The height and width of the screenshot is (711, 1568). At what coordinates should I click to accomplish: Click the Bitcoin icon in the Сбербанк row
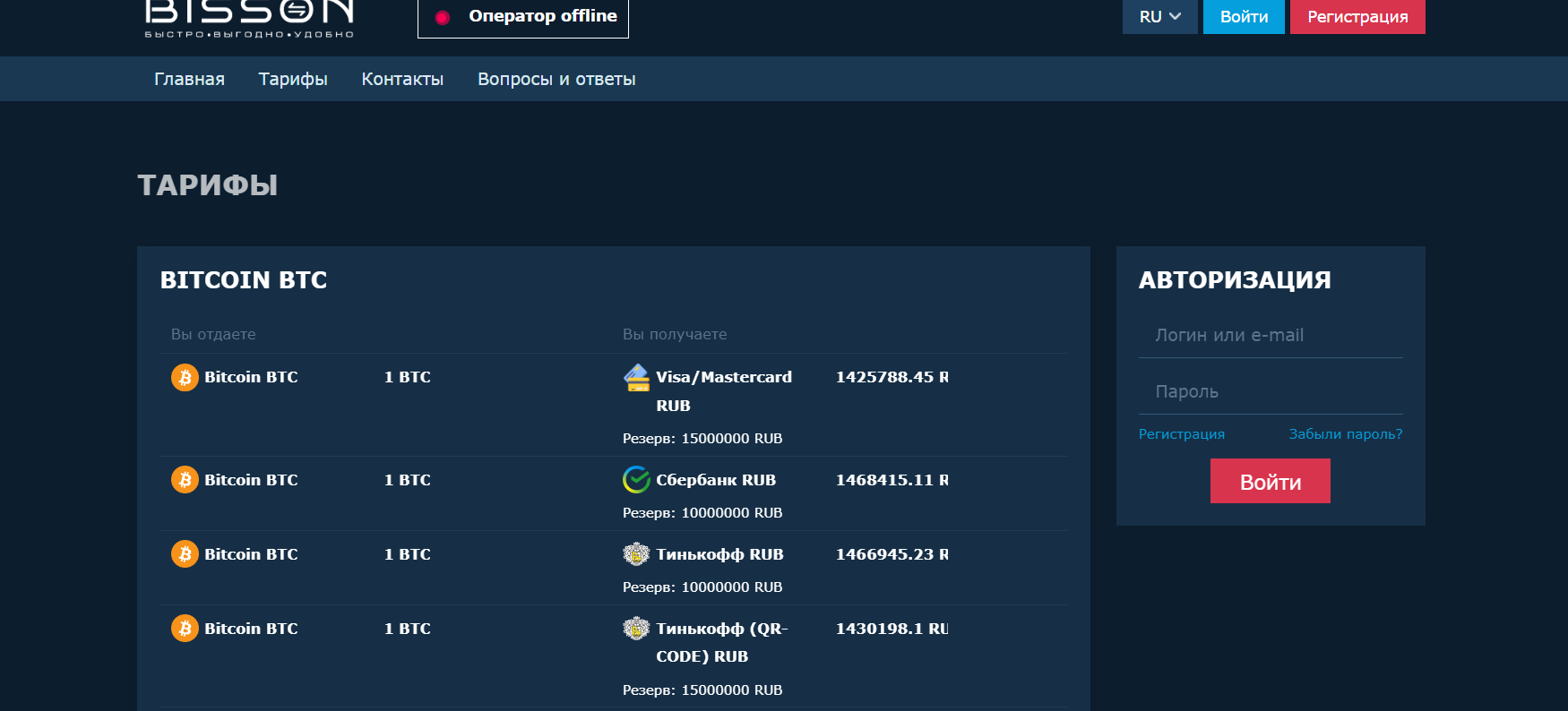coord(185,480)
